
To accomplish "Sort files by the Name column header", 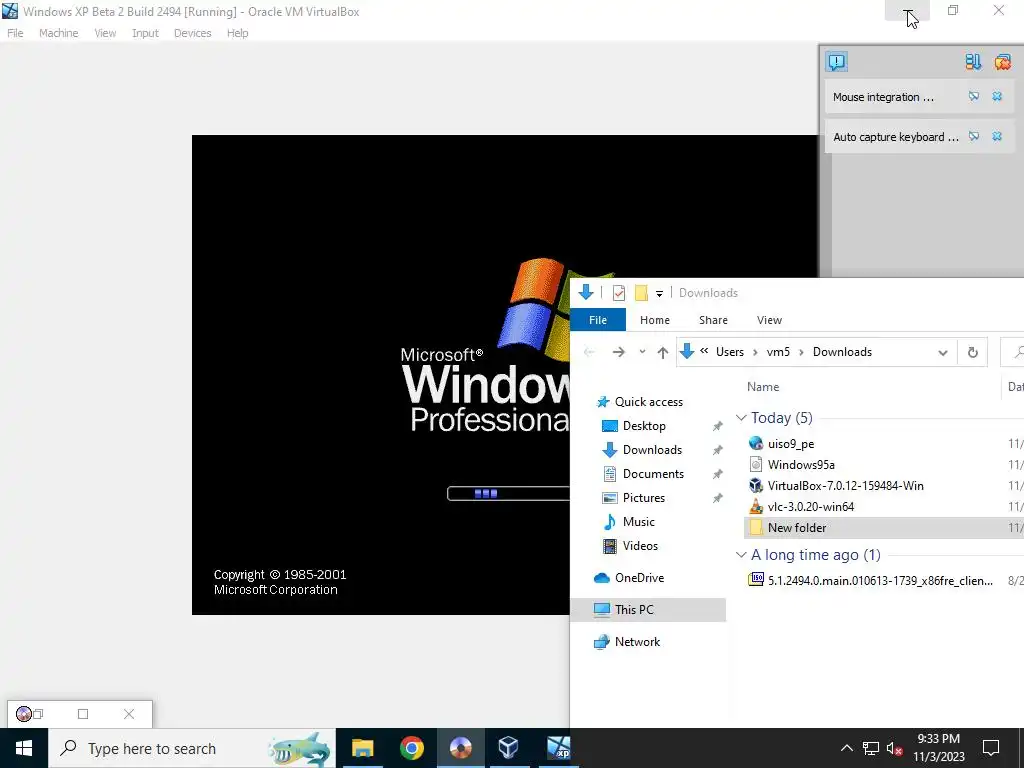I will click(x=763, y=387).
